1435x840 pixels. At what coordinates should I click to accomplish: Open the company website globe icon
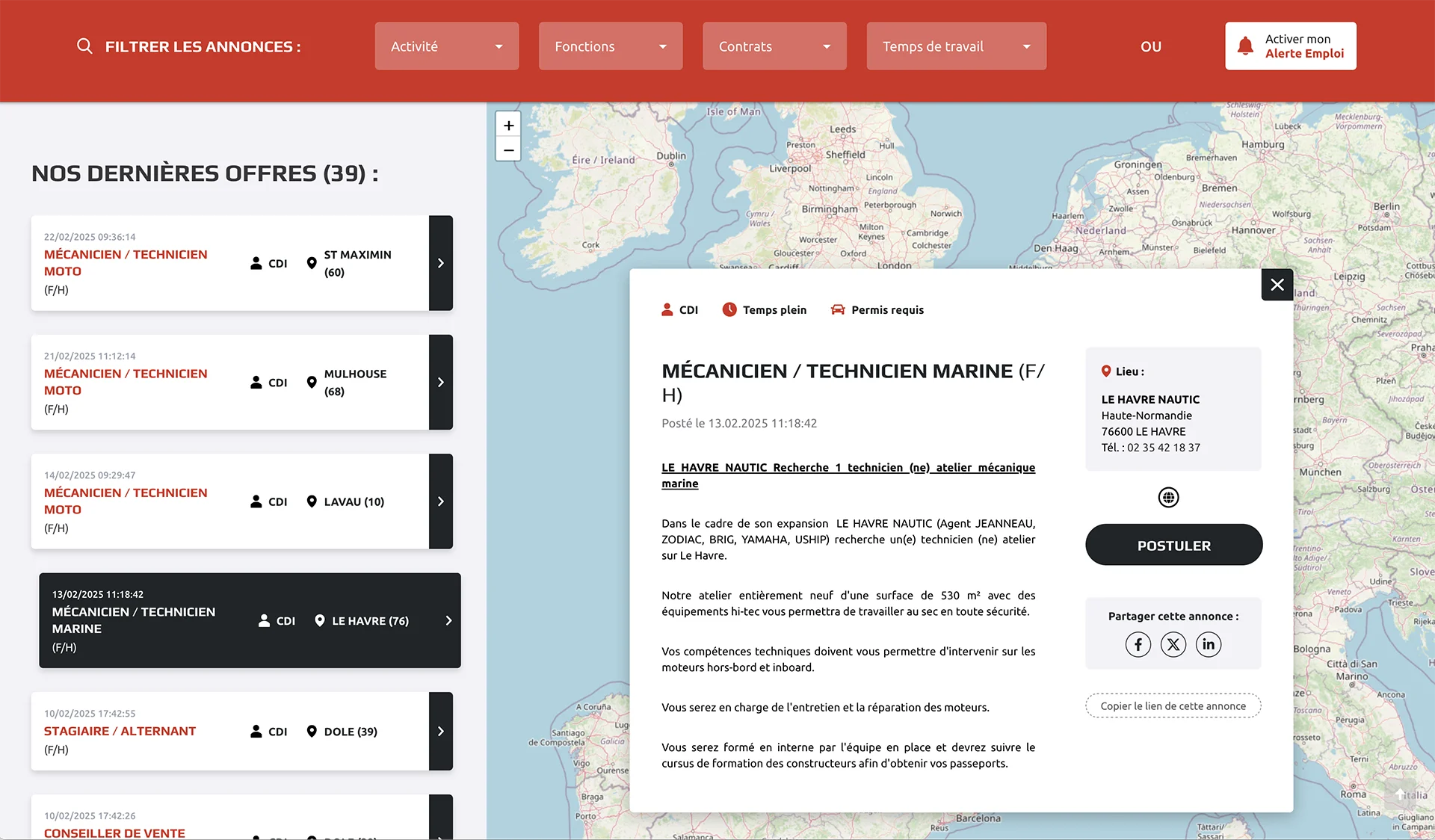1168,498
